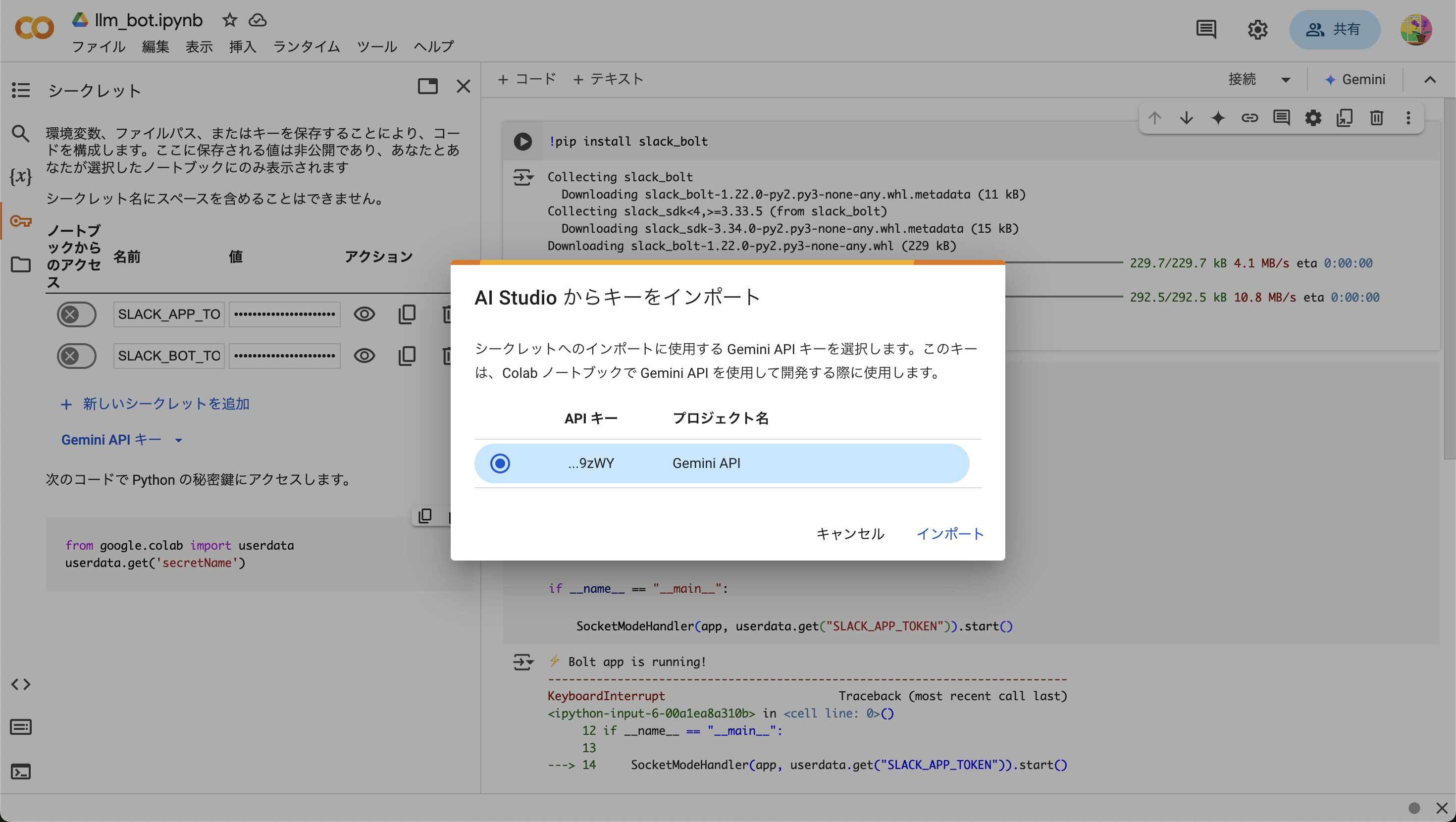The image size is (1456, 822).
Task: Delete the cell using trash icon
Action: (1376, 117)
